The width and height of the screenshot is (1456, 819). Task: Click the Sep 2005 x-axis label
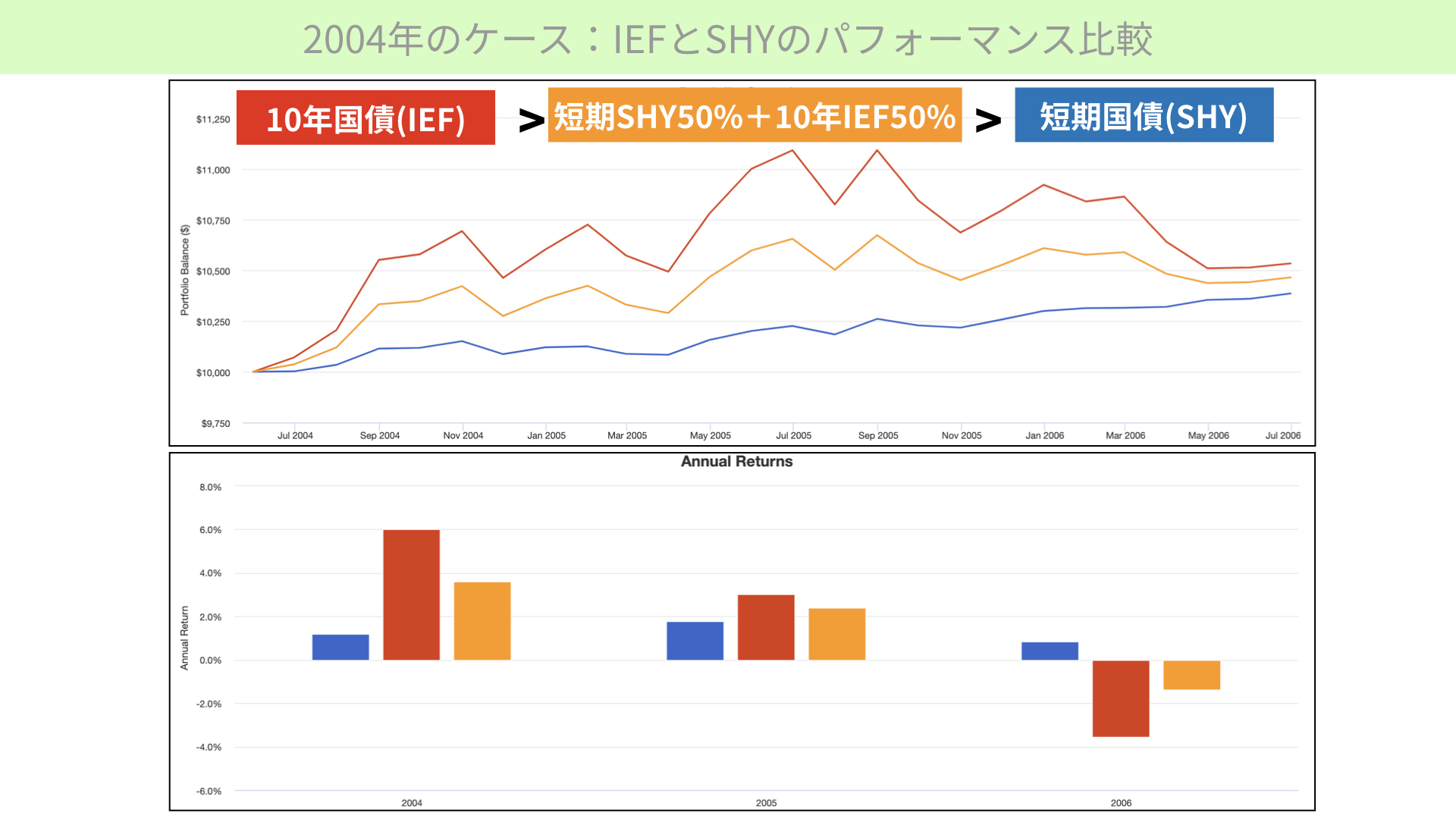tap(878, 435)
